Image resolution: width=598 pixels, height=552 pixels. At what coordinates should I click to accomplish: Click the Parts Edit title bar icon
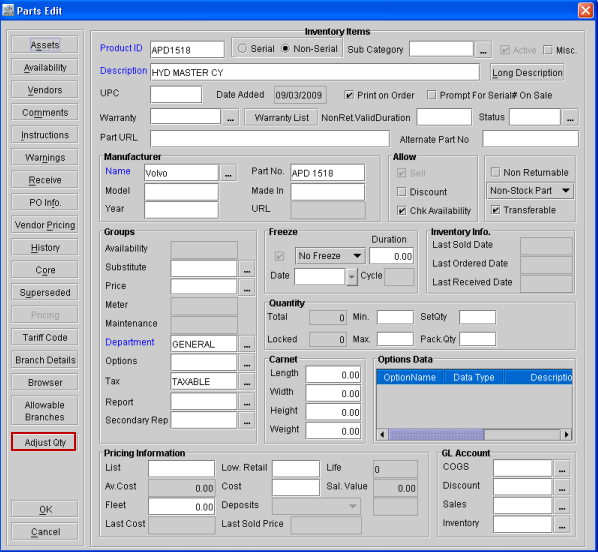click(8, 10)
